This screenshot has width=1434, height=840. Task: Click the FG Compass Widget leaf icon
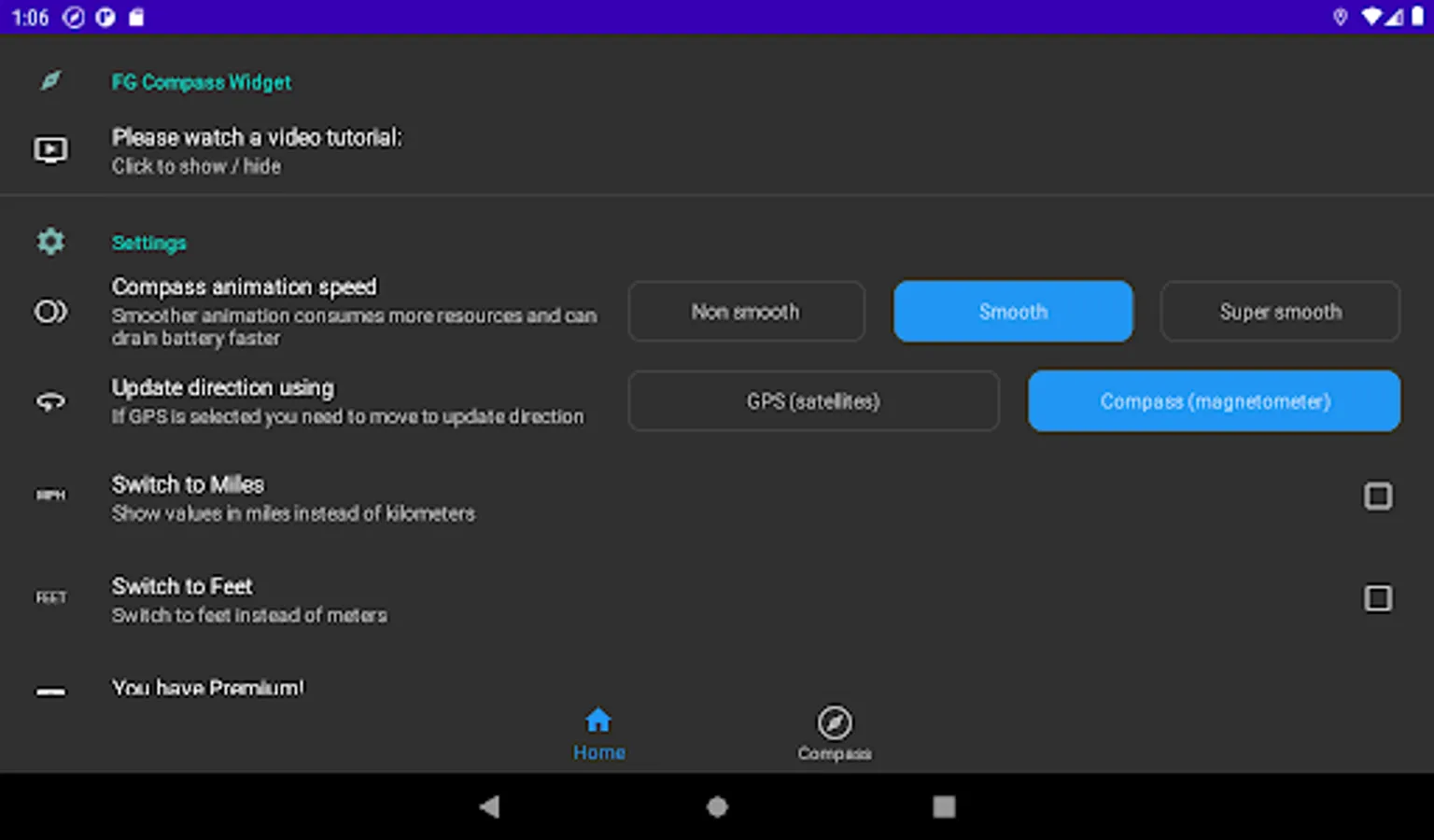pyautogui.click(x=51, y=81)
